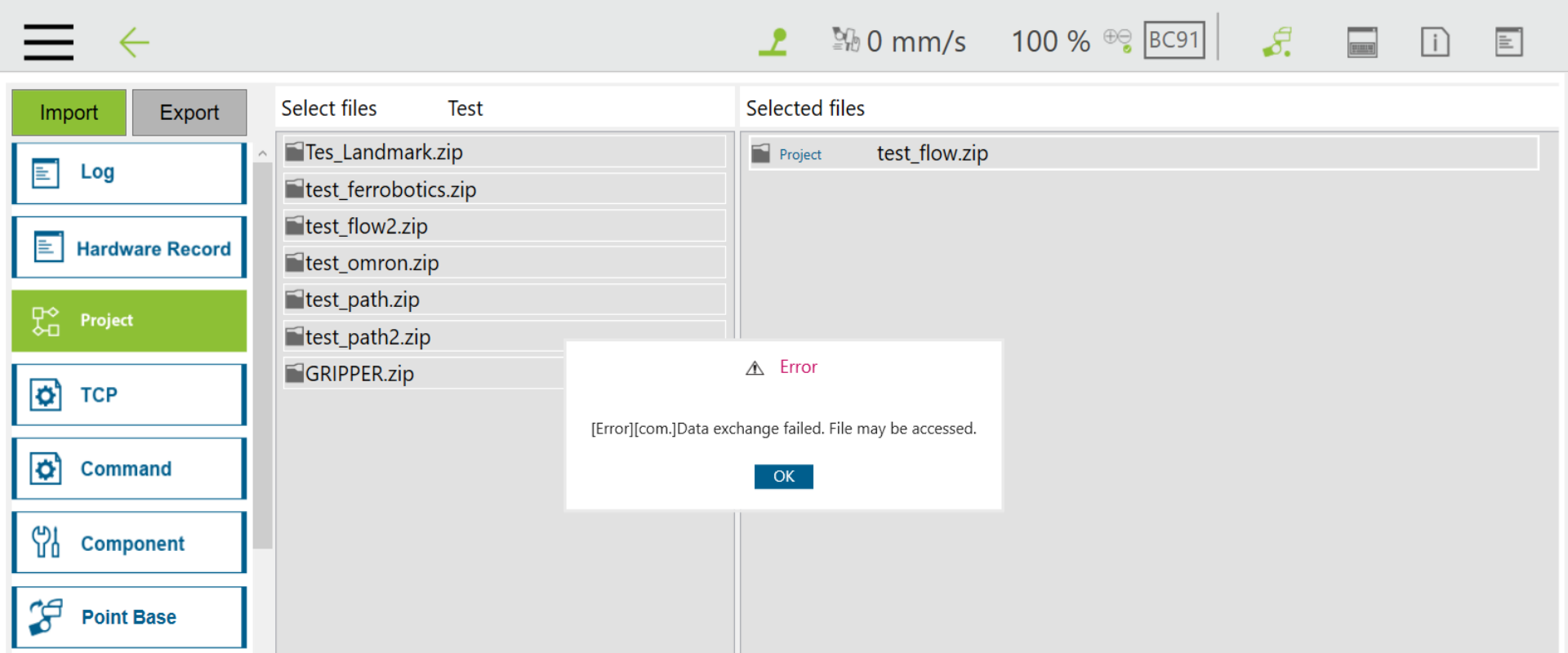Select the Log category
Screen dimensions: 1568x653
pyautogui.click(x=129, y=173)
